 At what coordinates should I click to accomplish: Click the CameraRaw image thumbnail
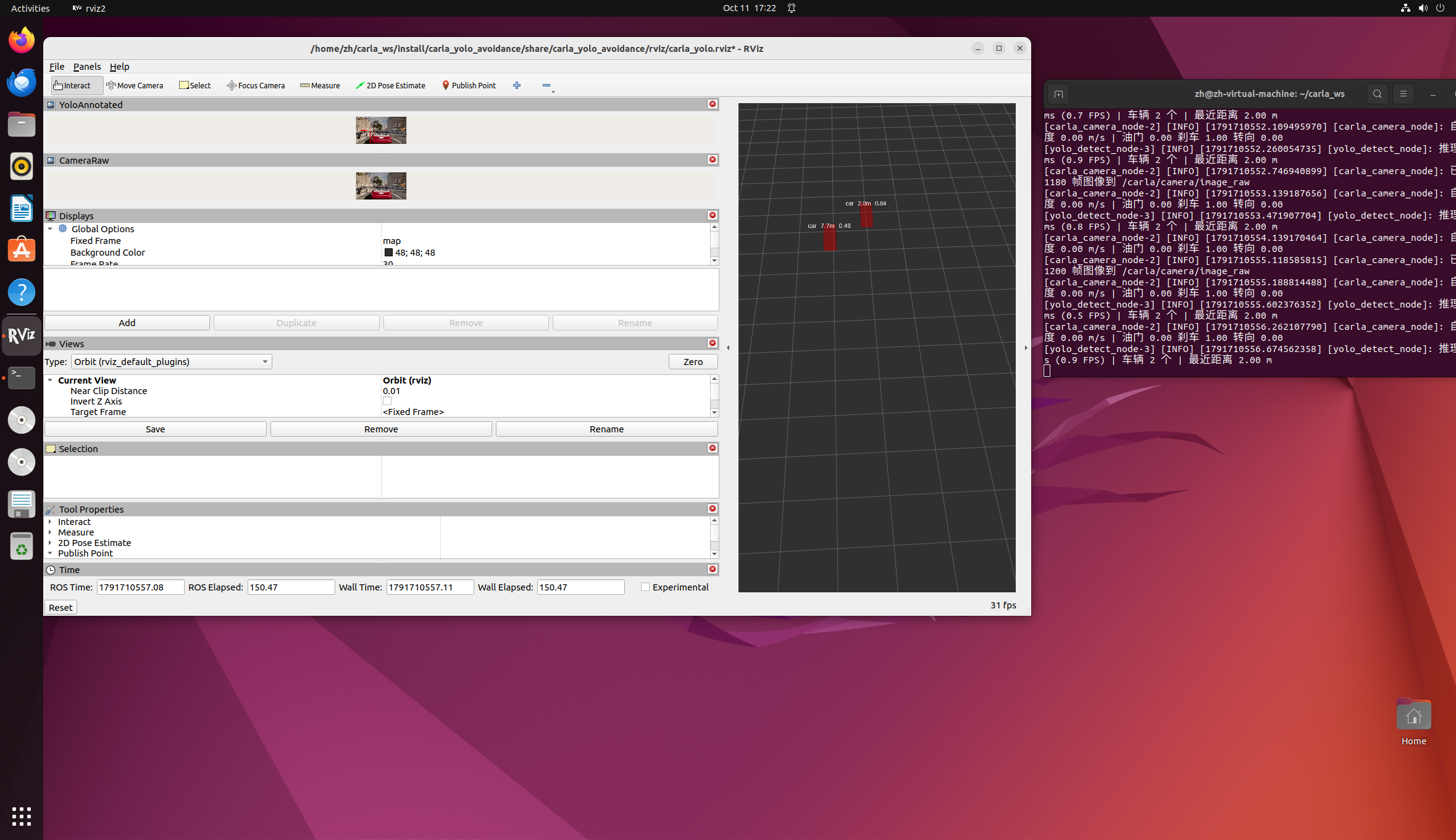(x=381, y=186)
